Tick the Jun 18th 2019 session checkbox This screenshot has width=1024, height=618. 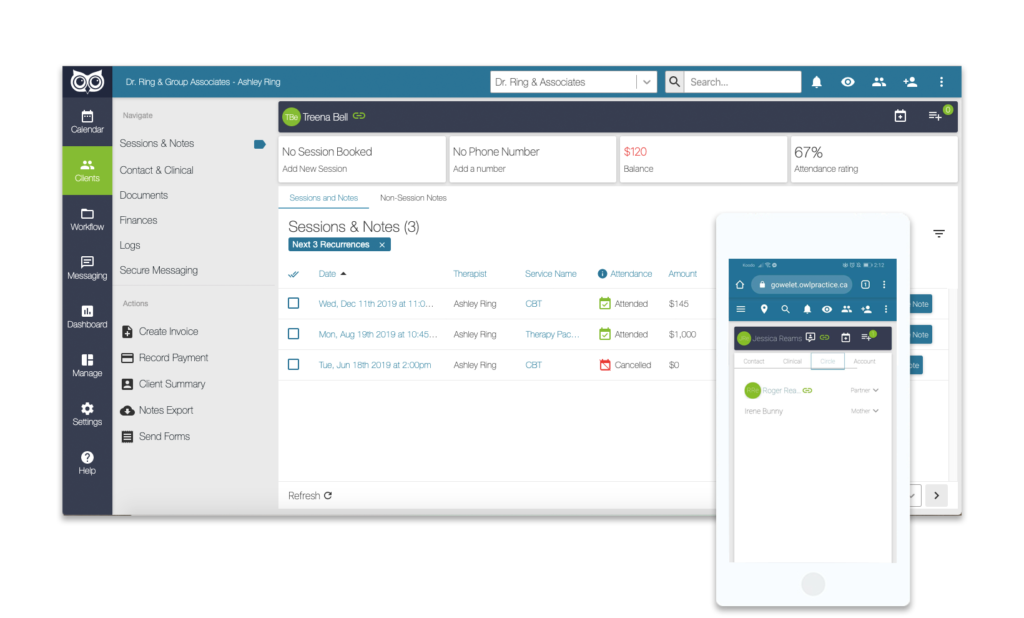point(293,365)
